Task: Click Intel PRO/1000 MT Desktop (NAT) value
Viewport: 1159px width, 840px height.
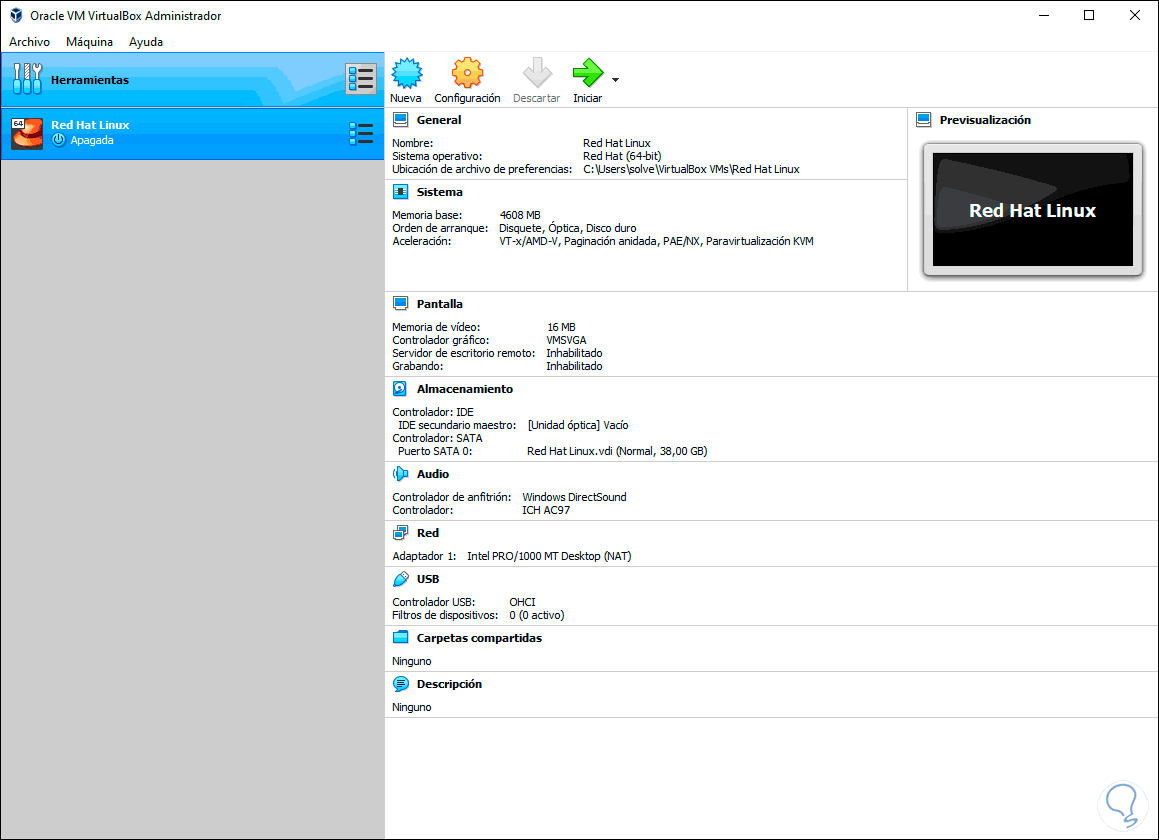Action: pos(549,556)
